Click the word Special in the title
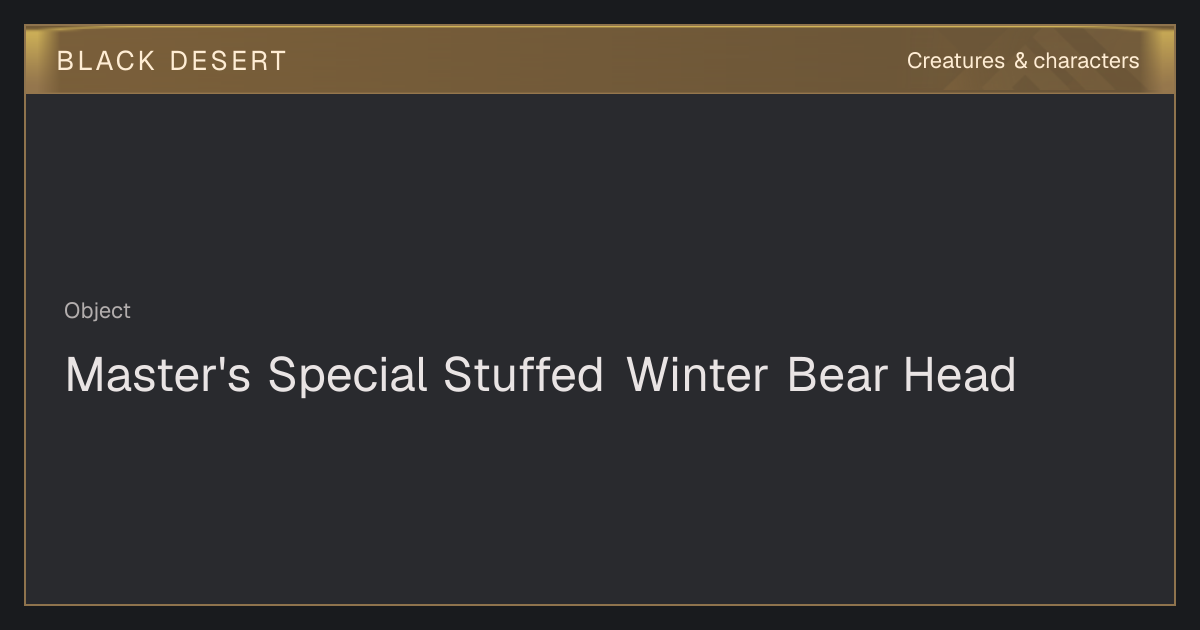 (x=347, y=377)
